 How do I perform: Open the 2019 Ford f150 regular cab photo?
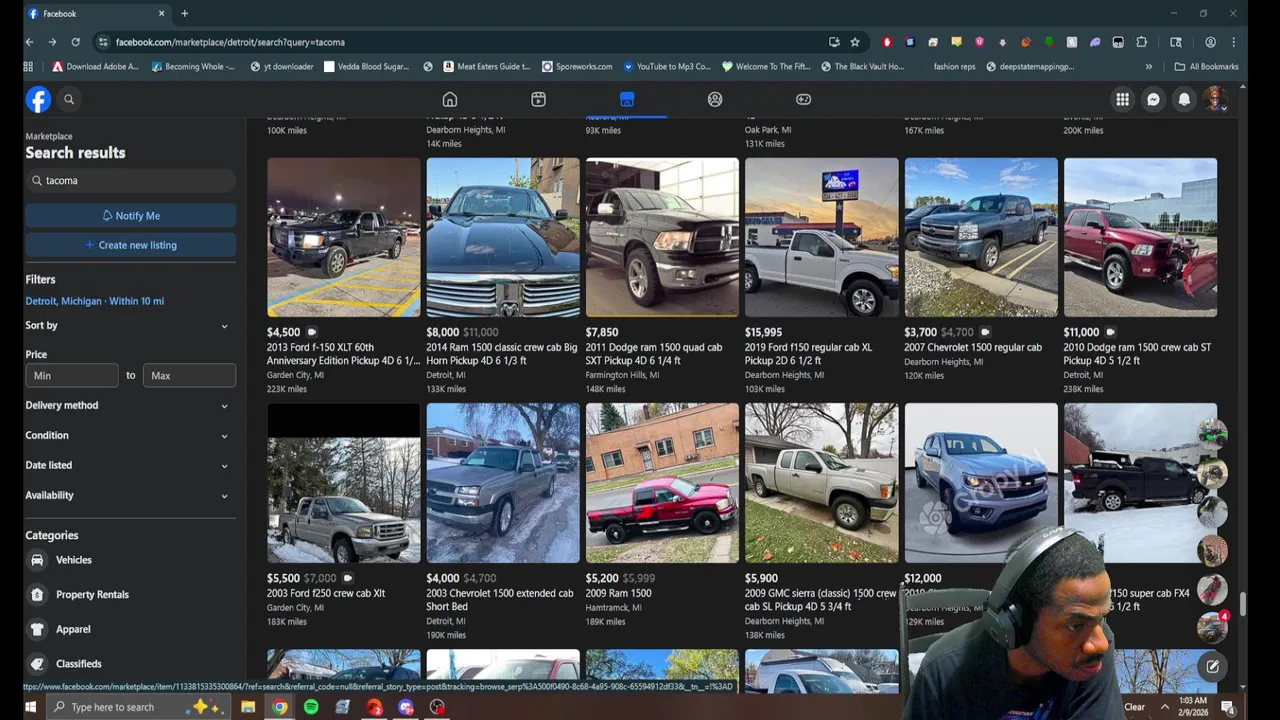tap(822, 237)
